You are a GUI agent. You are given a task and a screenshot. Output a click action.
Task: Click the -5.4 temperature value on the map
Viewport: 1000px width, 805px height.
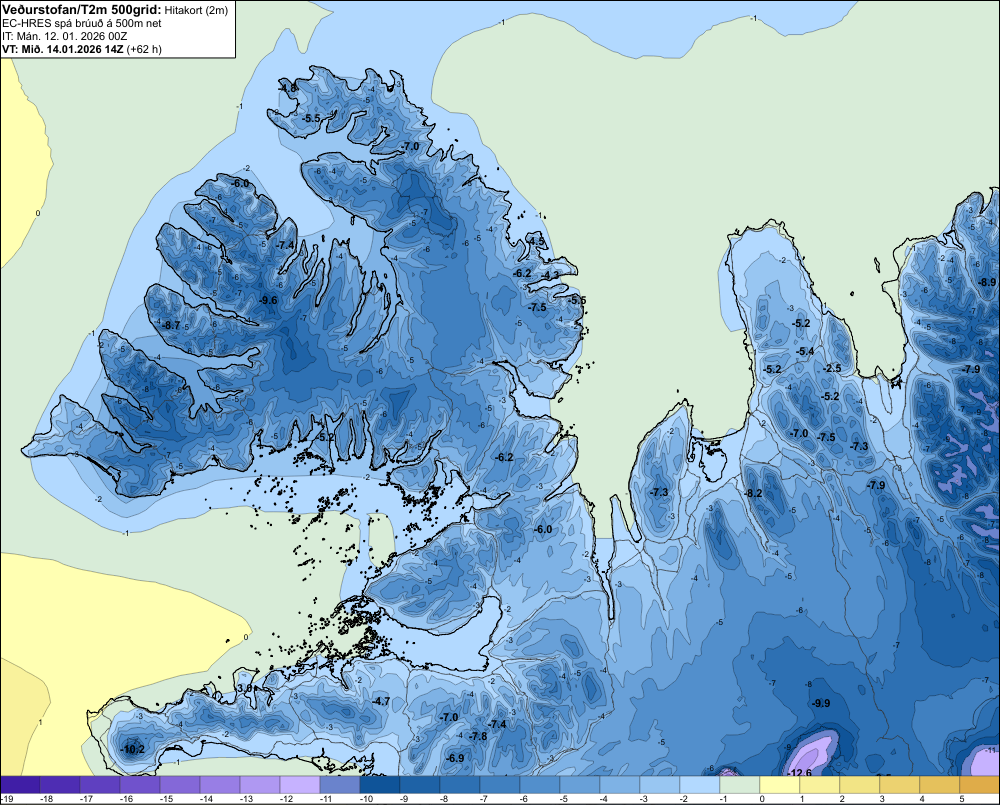coord(805,351)
